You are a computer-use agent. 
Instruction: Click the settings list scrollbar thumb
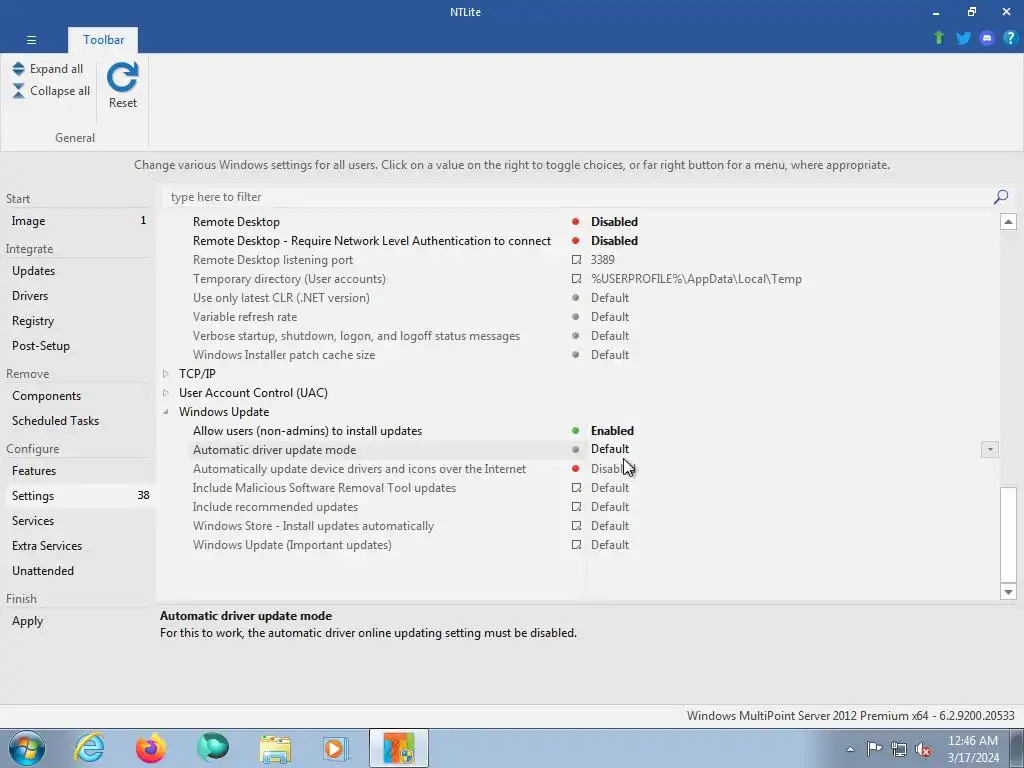pos(1008,534)
